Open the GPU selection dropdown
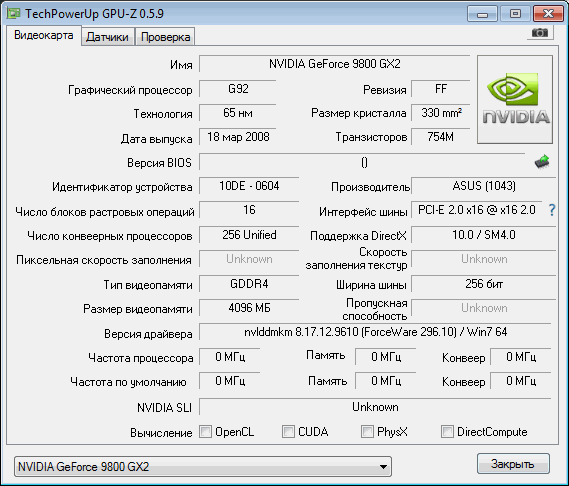 tap(202, 466)
